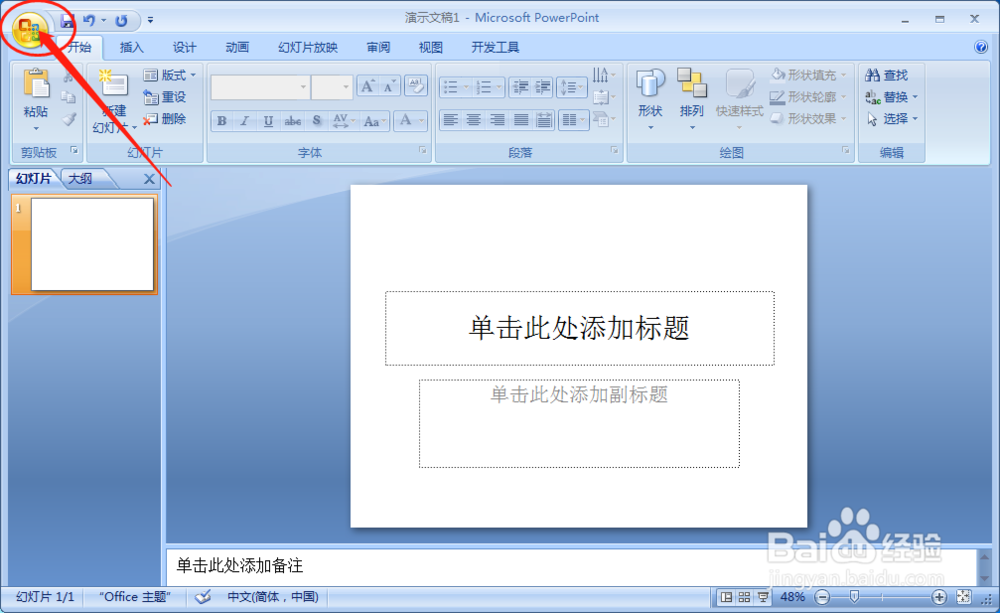
Task: Save the presentation from quick access toolbar
Action: point(67,20)
